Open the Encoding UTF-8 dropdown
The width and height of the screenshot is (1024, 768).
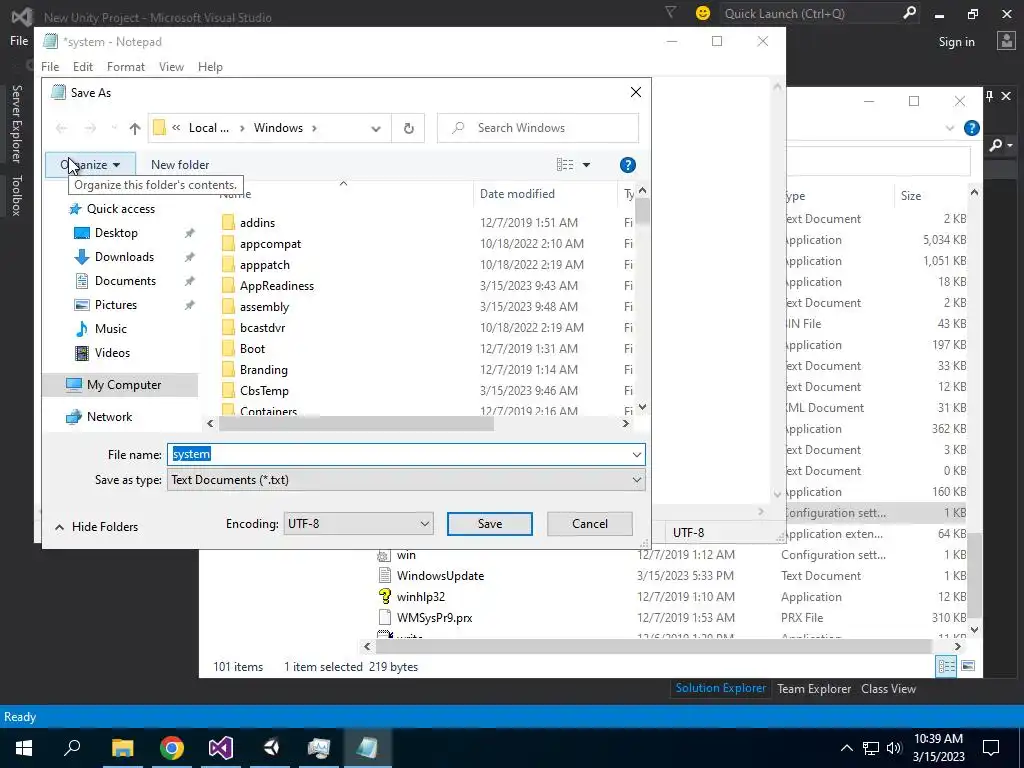click(358, 524)
